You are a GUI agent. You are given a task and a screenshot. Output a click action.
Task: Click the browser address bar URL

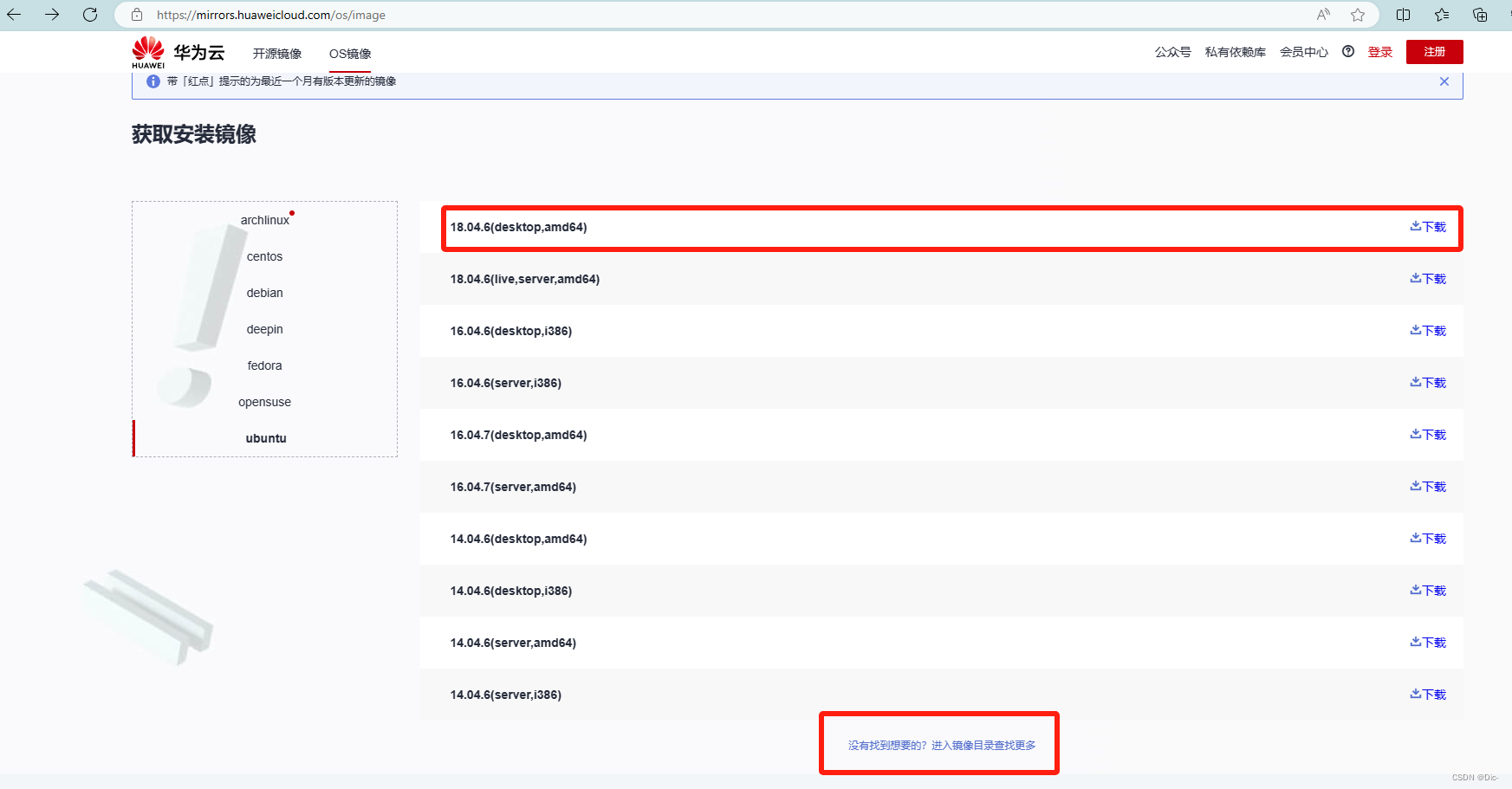(271, 15)
